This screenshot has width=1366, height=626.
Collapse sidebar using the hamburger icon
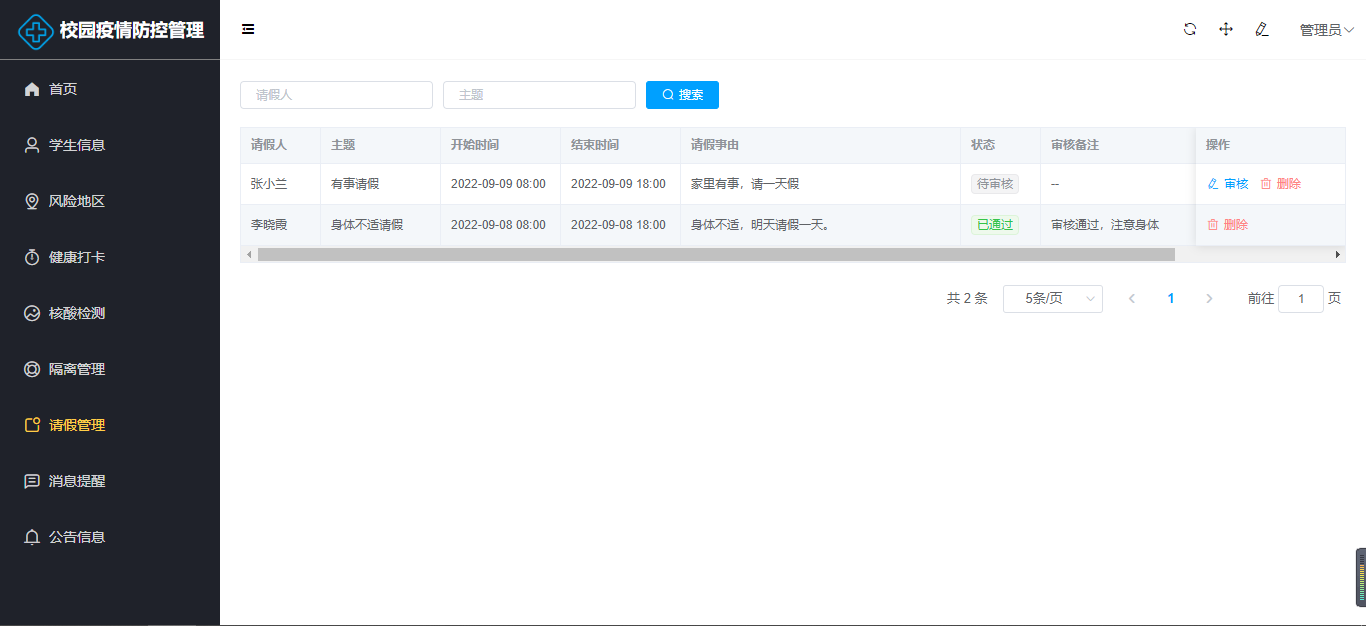248,29
